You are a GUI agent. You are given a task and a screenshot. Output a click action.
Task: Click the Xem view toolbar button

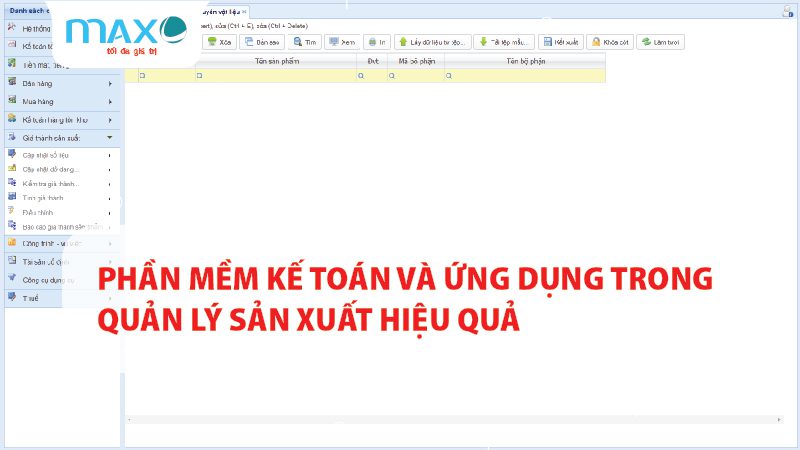(x=342, y=42)
